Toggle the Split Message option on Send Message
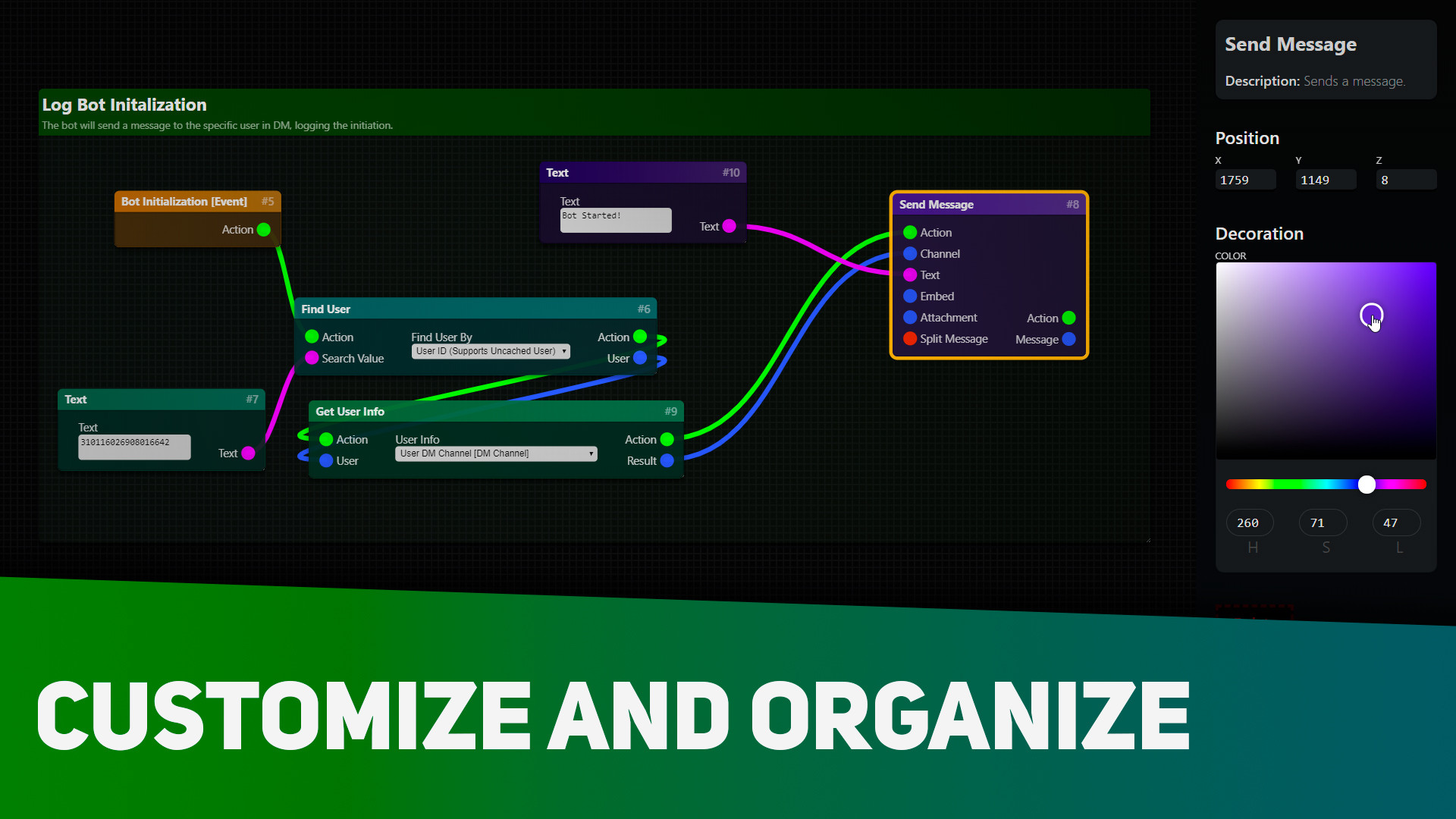1456x819 pixels. click(x=908, y=339)
